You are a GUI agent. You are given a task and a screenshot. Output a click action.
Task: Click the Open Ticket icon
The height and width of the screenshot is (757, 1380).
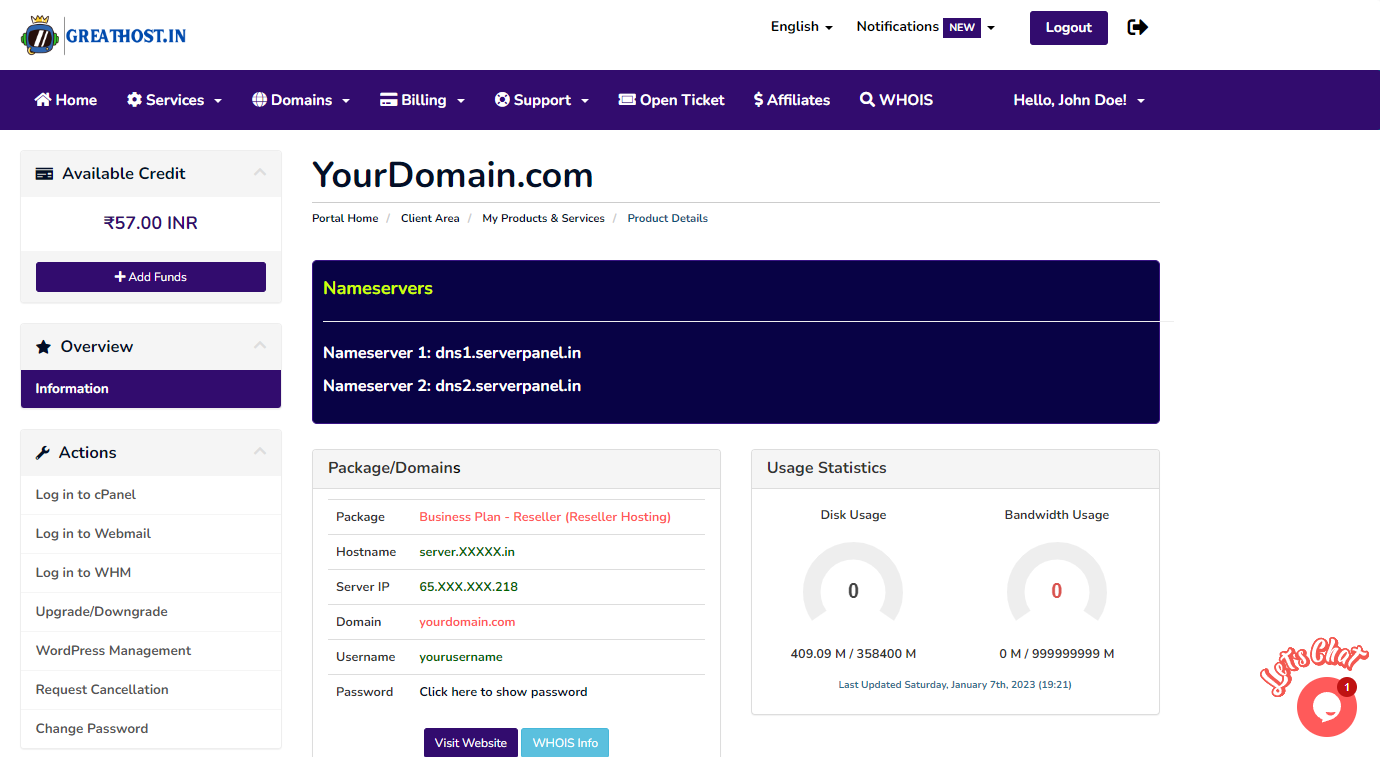(x=627, y=100)
